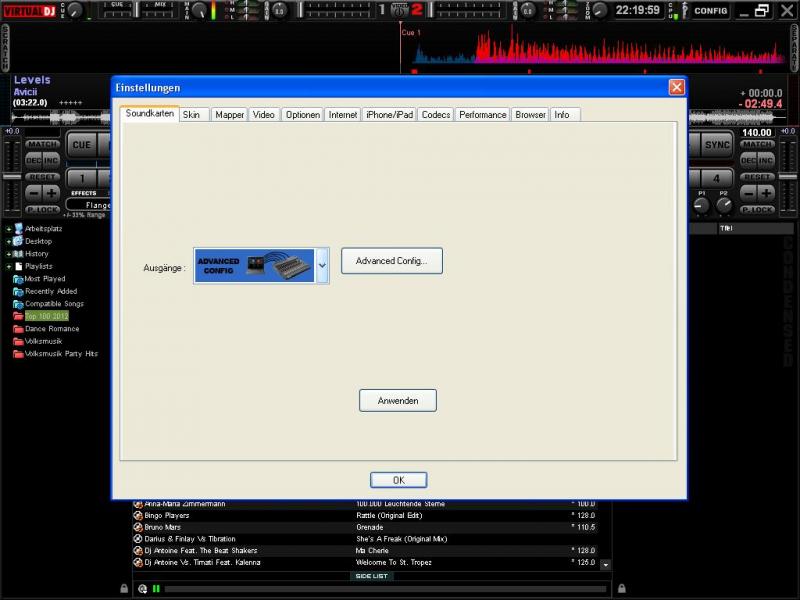Click the right deck MATCH button

[757, 144]
